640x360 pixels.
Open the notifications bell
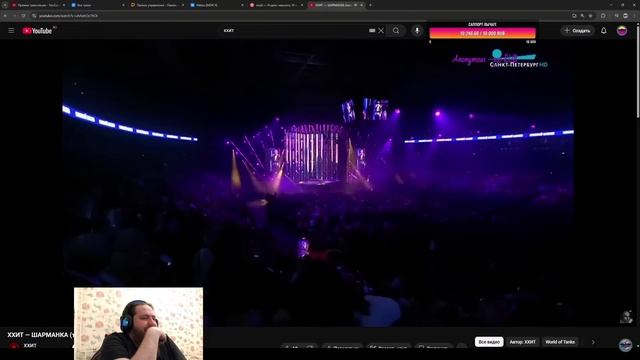tap(604, 31)
